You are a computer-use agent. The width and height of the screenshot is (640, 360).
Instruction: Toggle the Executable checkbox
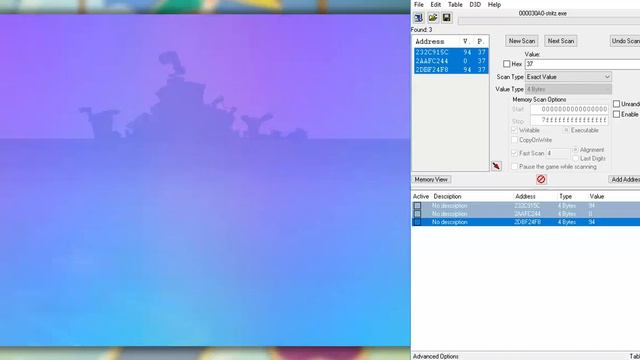566,130
